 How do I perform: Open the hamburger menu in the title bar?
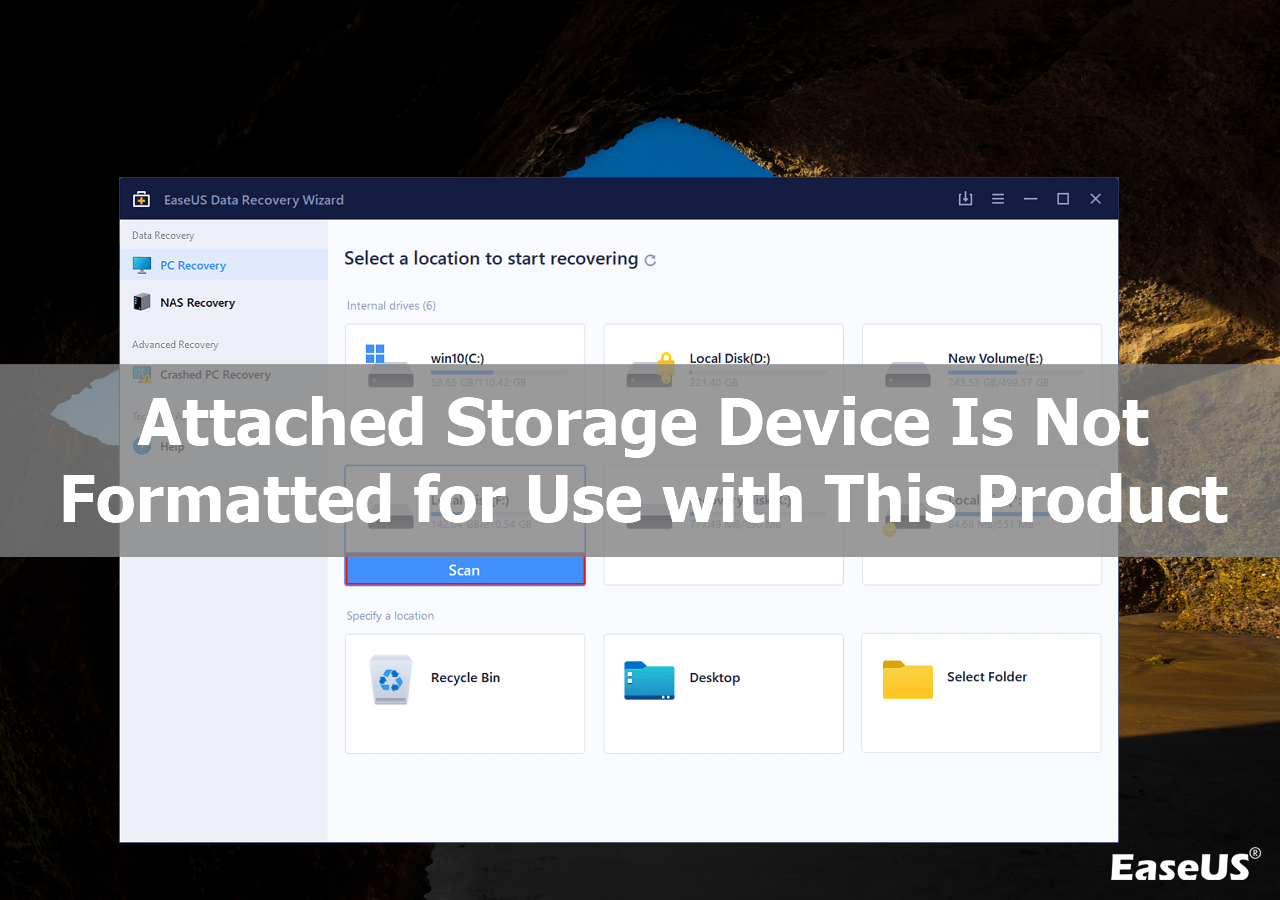pyautogui.click(x=998, y=199)
